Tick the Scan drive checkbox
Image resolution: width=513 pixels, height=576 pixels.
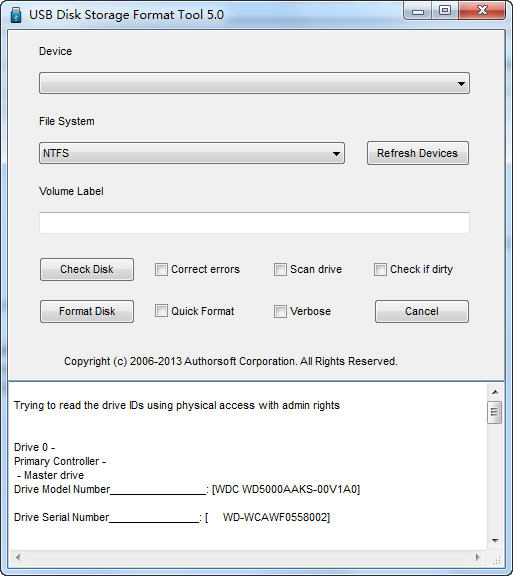(280, 269)
